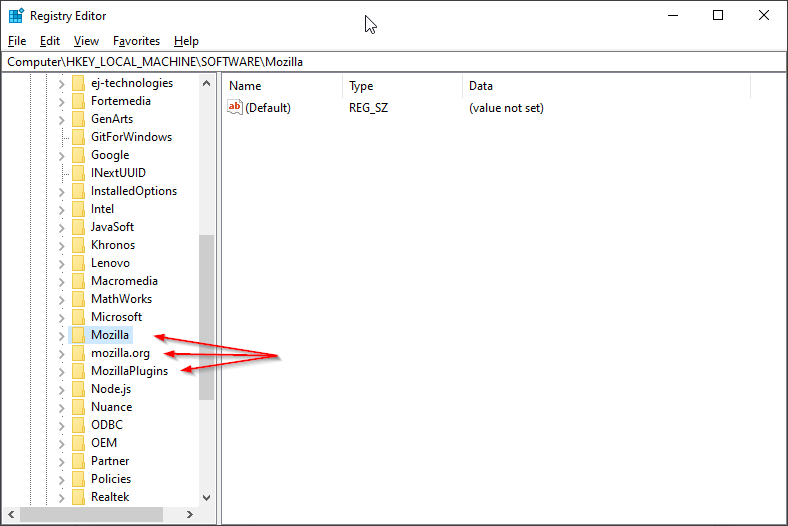
Task: Click the tree scroll right arrow
Action: 190,514
